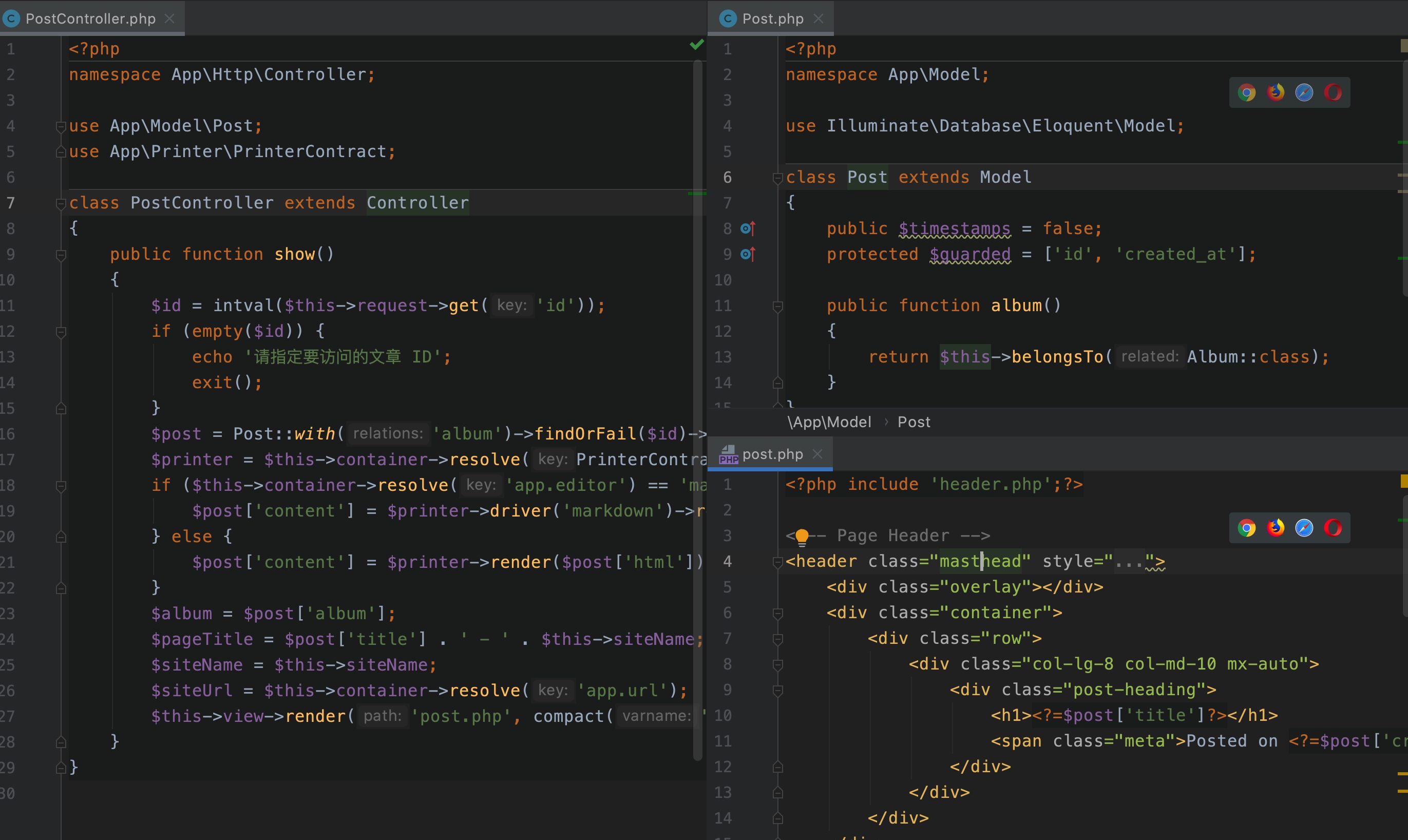Click the Album::class reference

click(1248, 357)
